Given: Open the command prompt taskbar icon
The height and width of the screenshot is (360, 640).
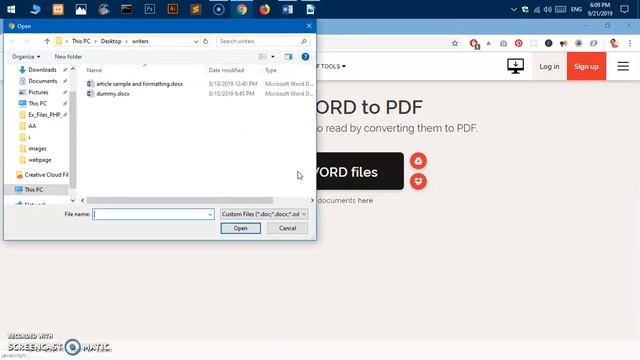Looking at the screenshot, I should (127, 9).
